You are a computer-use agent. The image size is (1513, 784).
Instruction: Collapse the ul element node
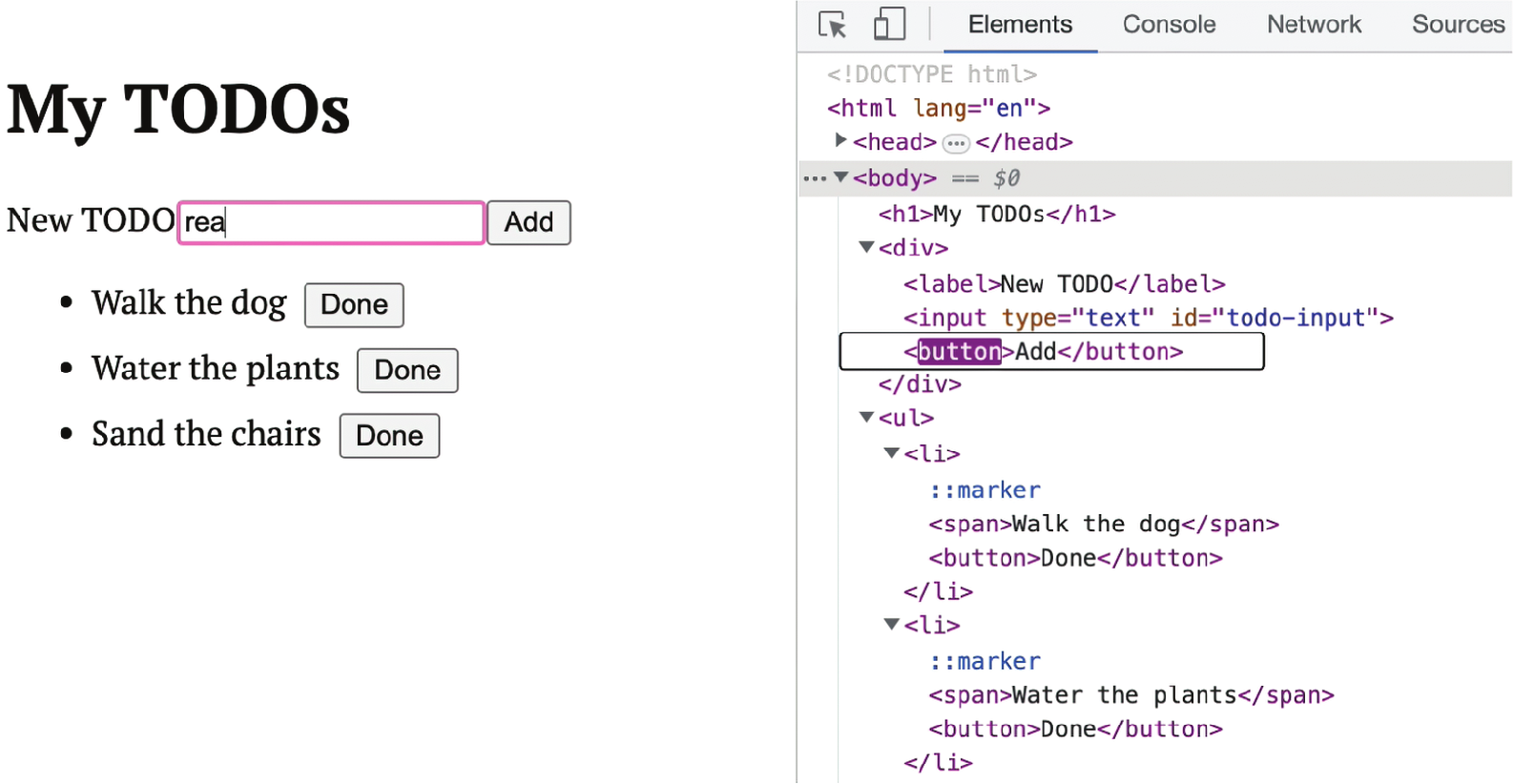point(866,418)
